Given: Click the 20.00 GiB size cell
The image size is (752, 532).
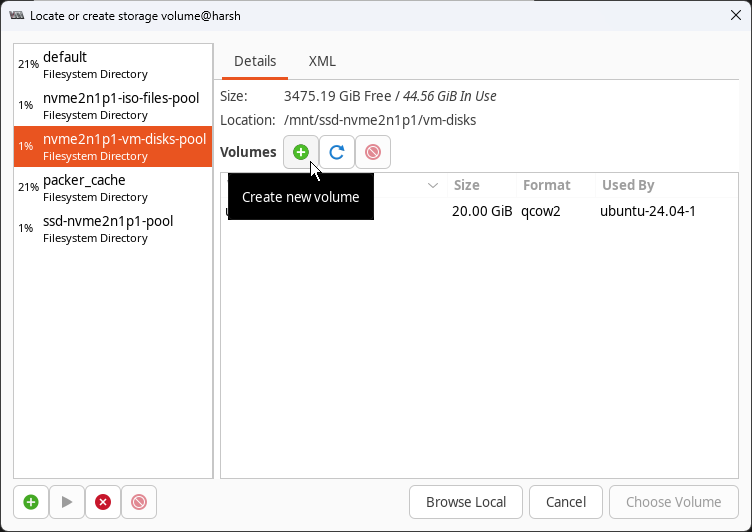Looking at the screenshot, I should point(482,211).
